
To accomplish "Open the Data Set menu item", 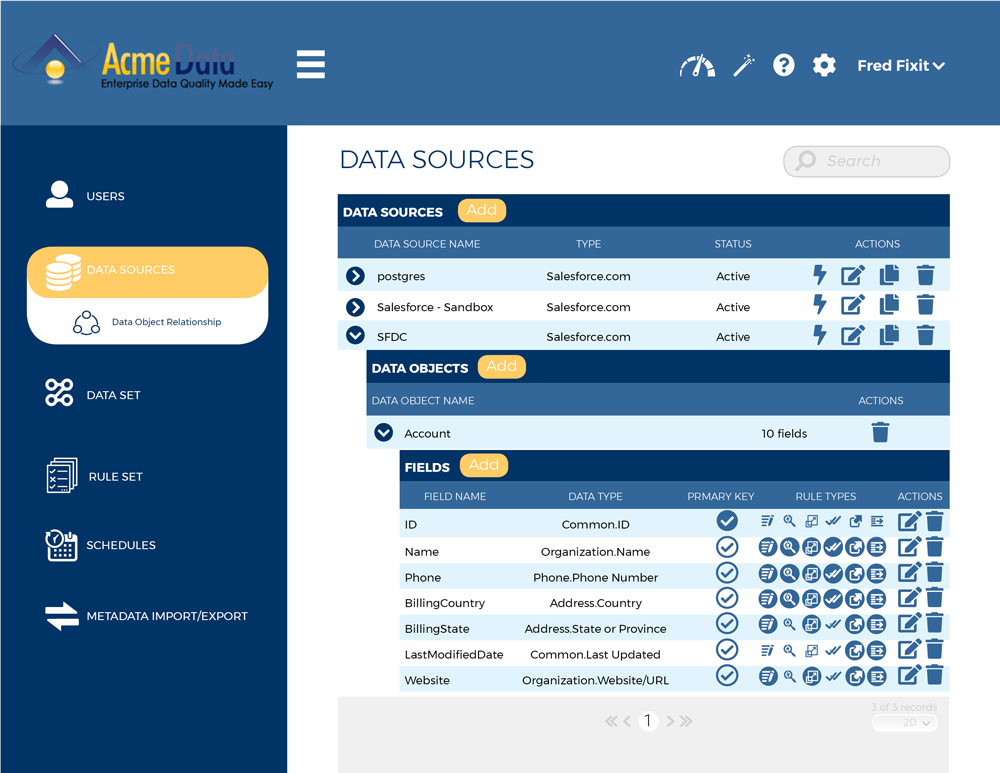I will coord(113,395).
